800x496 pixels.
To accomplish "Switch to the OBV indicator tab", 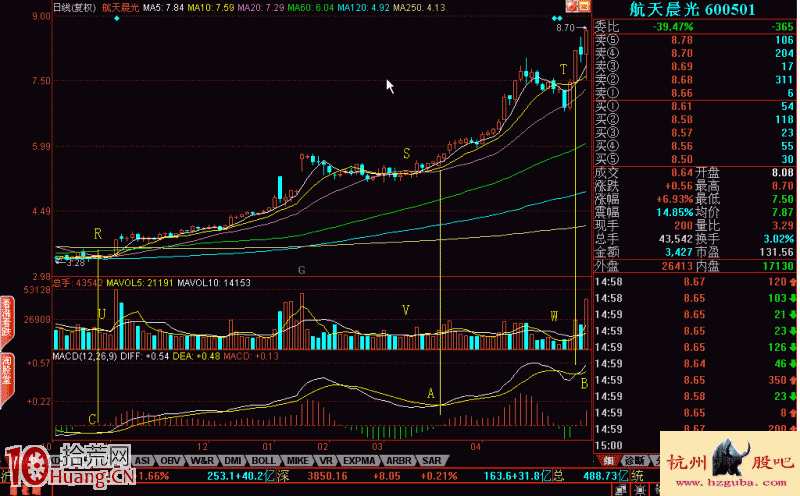I will [x=170, y=460].
